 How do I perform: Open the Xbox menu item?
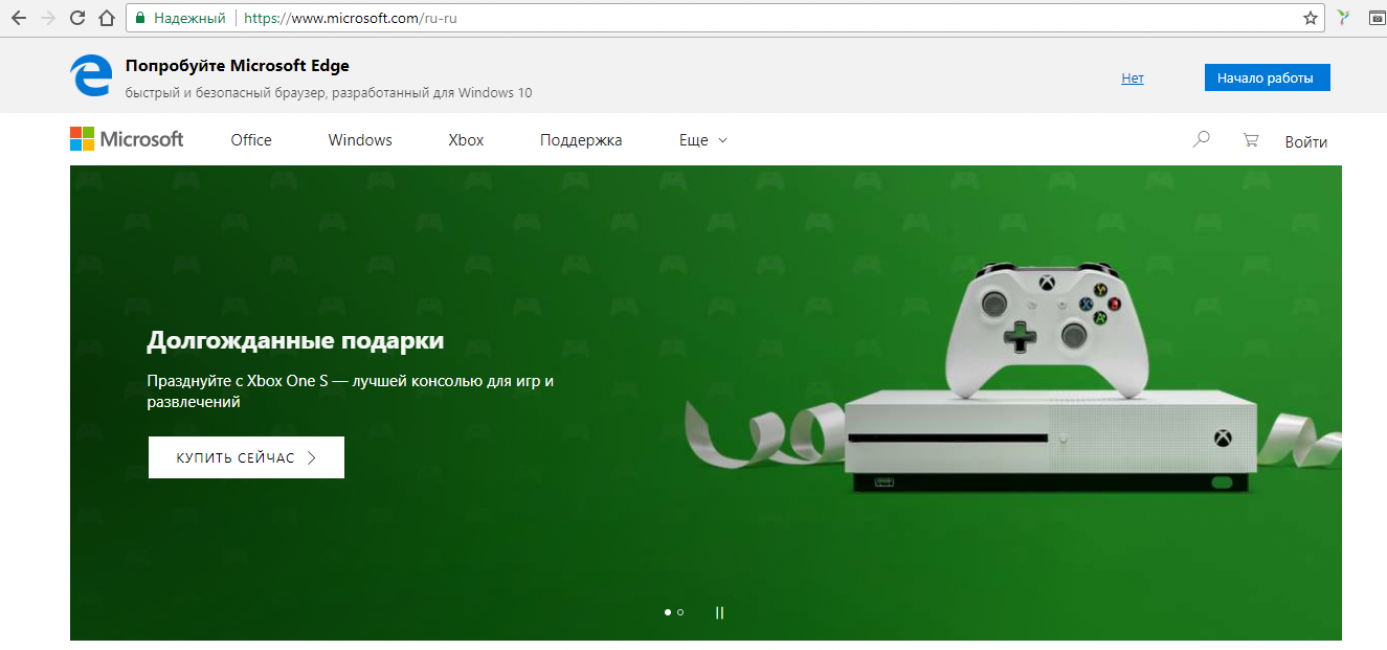(x=466, y=141)
